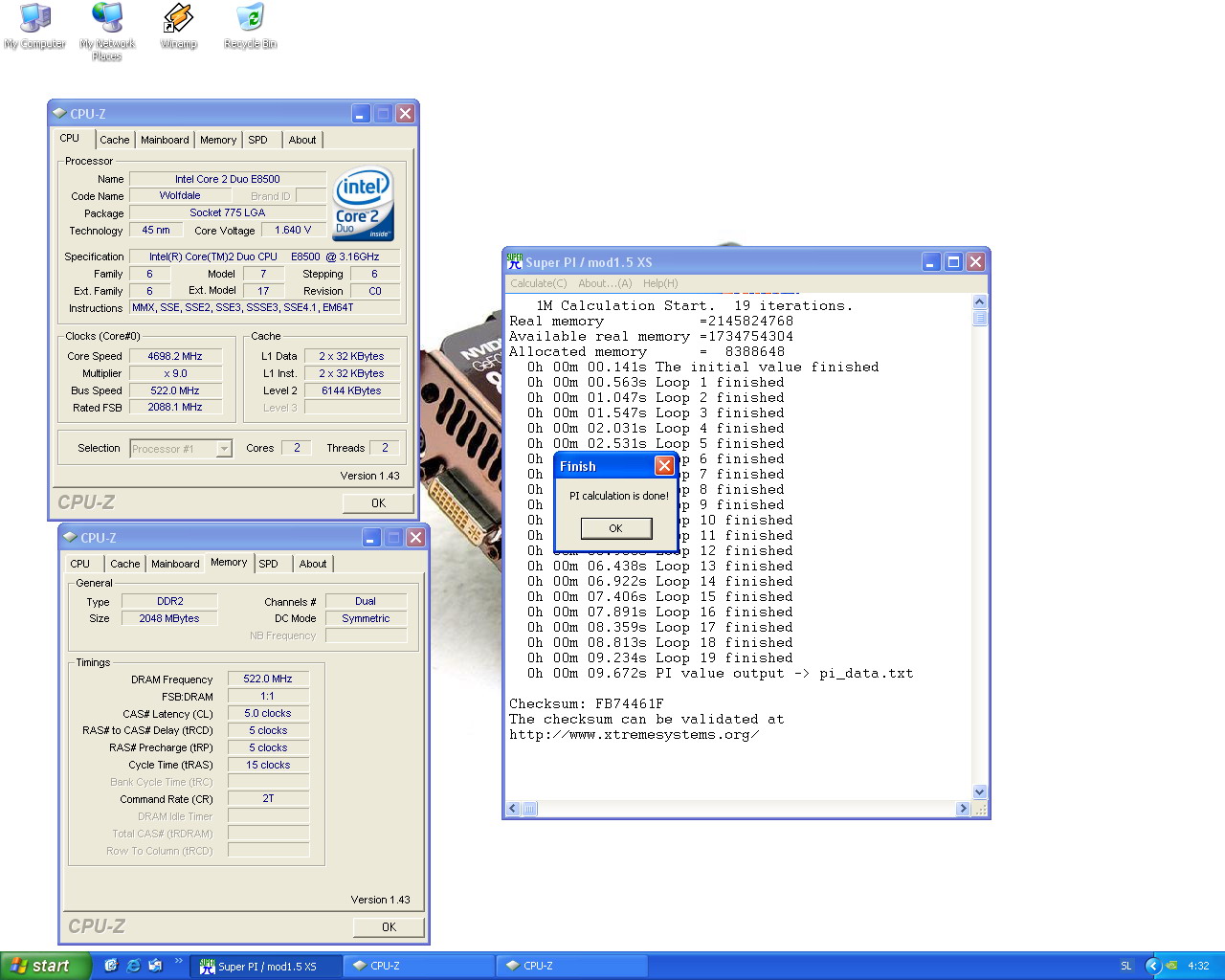Click the Core Voltage 1.640 V value
The width and height of the screenshot is (1225, 980).
point(293,230)
